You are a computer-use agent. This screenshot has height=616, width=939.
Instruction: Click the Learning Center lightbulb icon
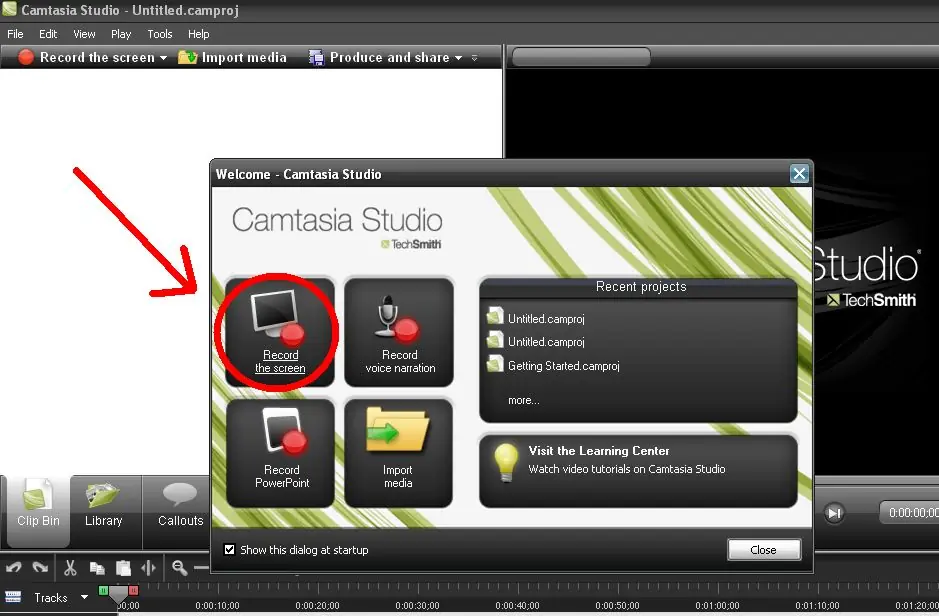[x=505, y=462]
